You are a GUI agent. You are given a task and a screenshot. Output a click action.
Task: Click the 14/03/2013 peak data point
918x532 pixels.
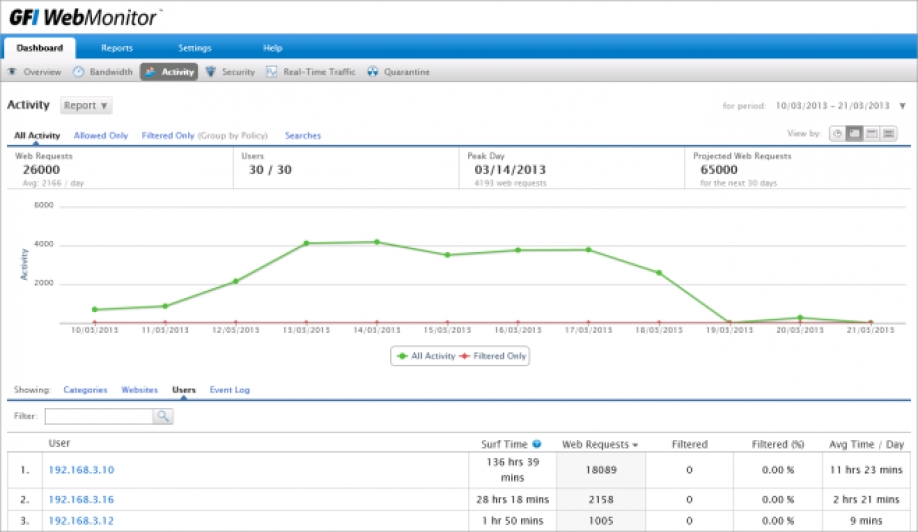click(377, 242)
